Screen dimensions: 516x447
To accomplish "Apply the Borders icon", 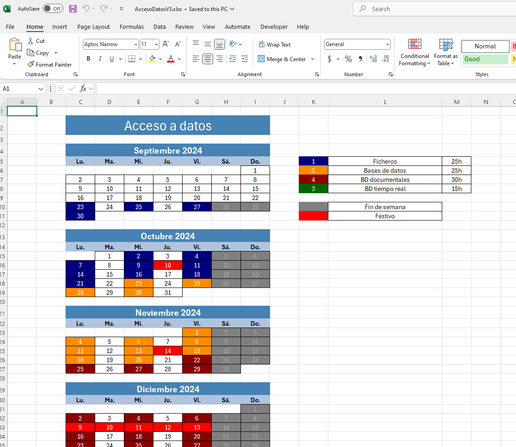I will click(132, 59).
